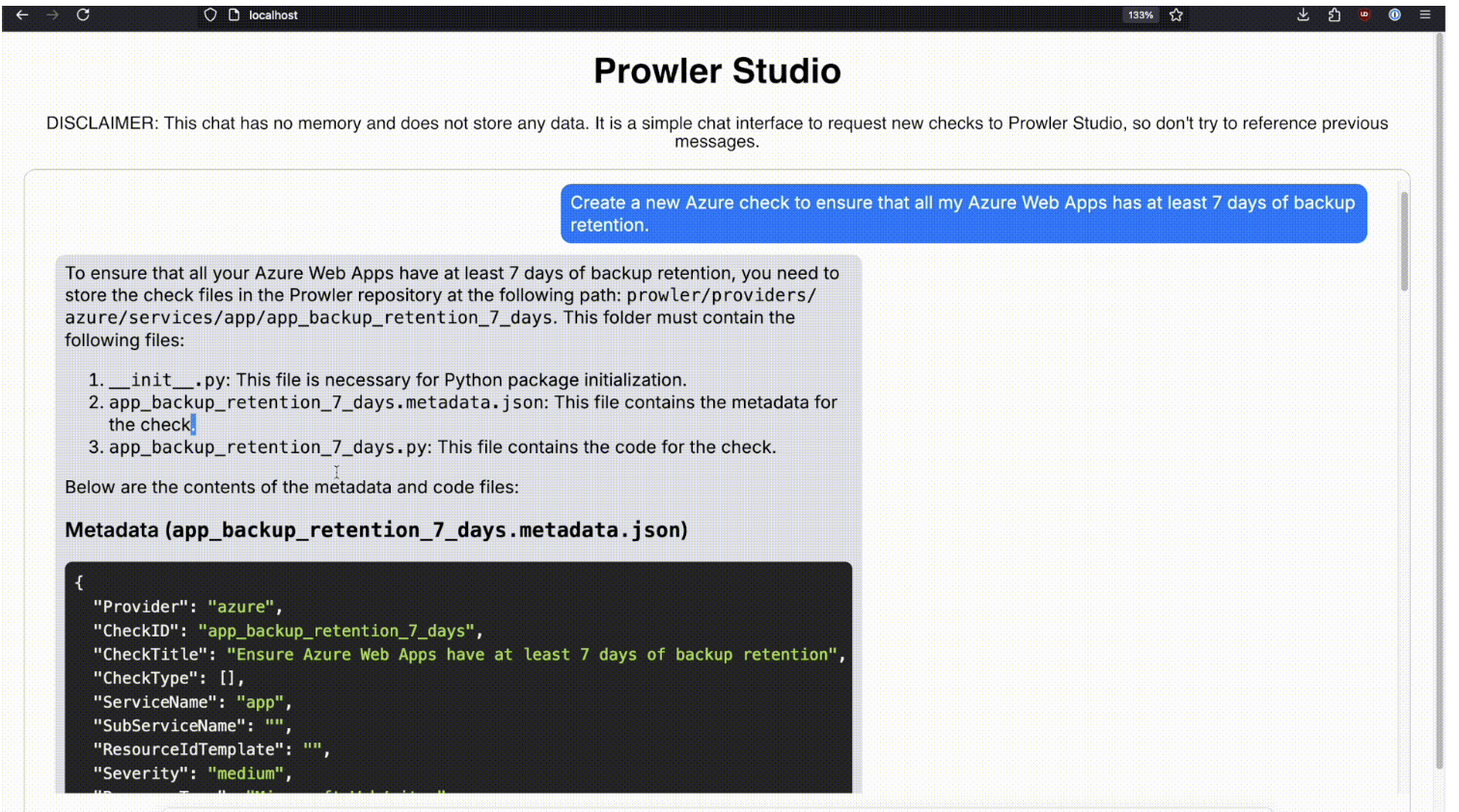Click the "ServiceName": "app" code line
Screen dimensions: 1459x812
[192, 702]
